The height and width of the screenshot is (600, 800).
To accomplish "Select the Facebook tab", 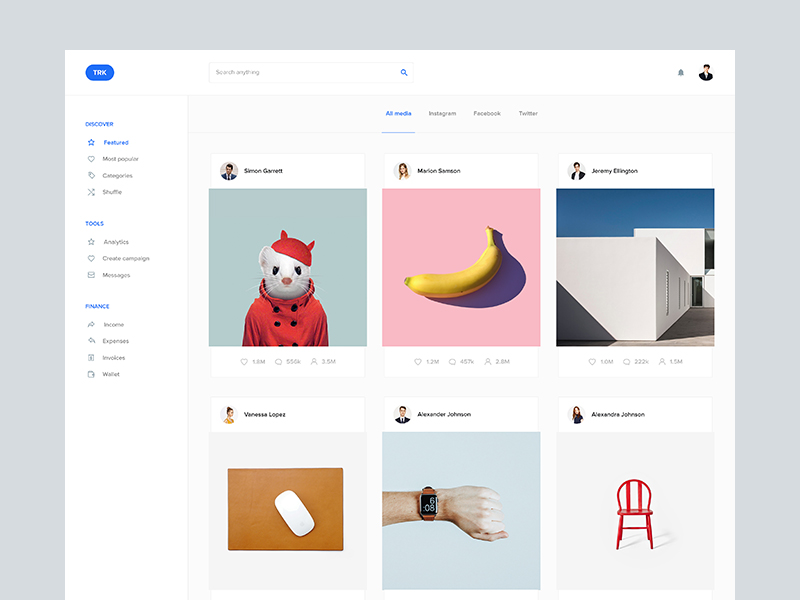I will pos(487,114).
